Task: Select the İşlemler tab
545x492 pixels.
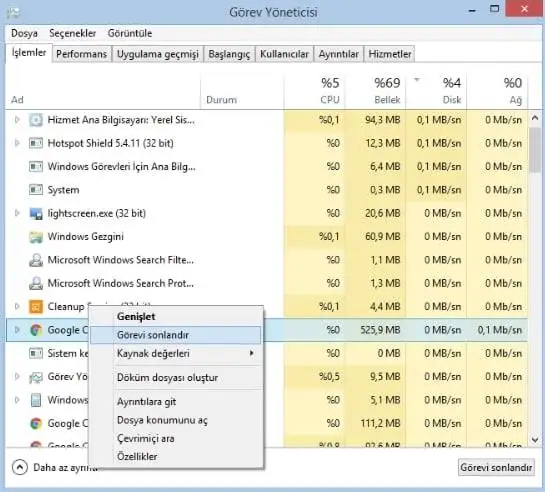Action: (x=29, y=53)
